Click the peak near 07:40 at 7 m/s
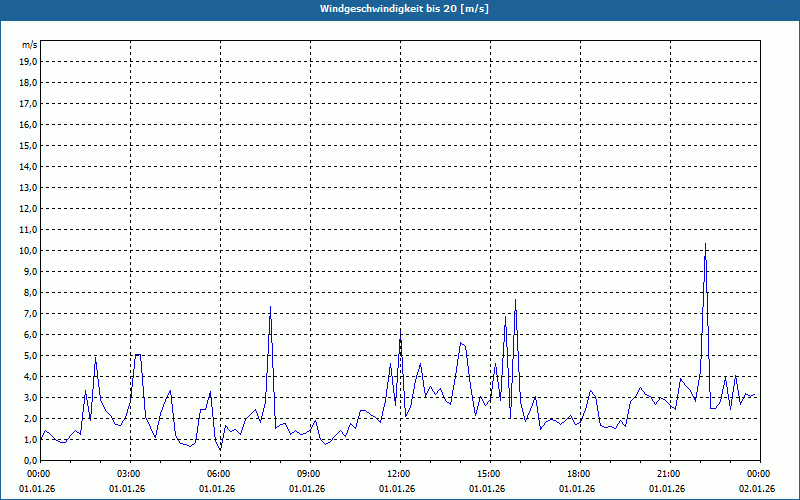 click(x=270, y=307)
